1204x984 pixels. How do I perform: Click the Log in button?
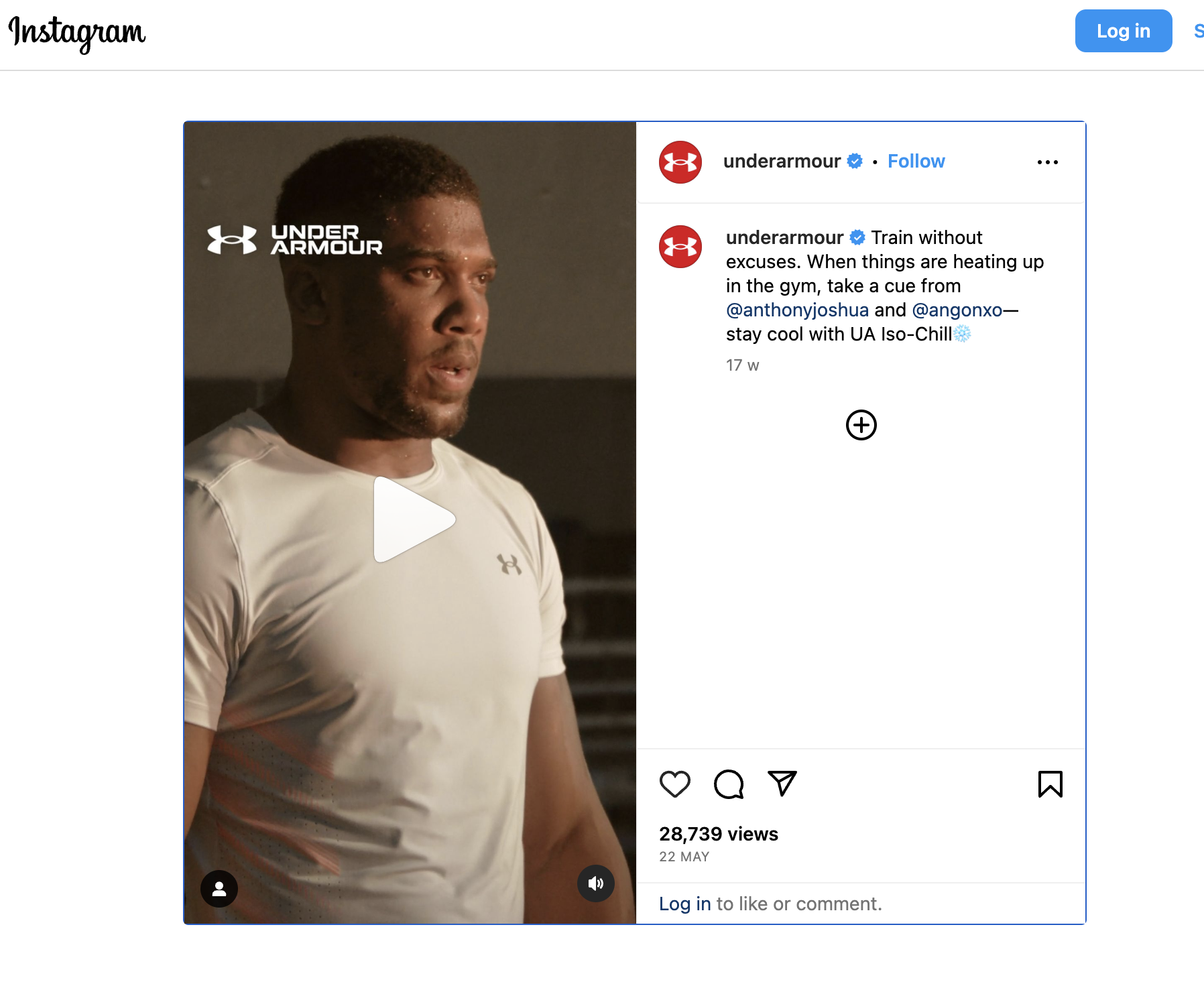click(1124, 31)
